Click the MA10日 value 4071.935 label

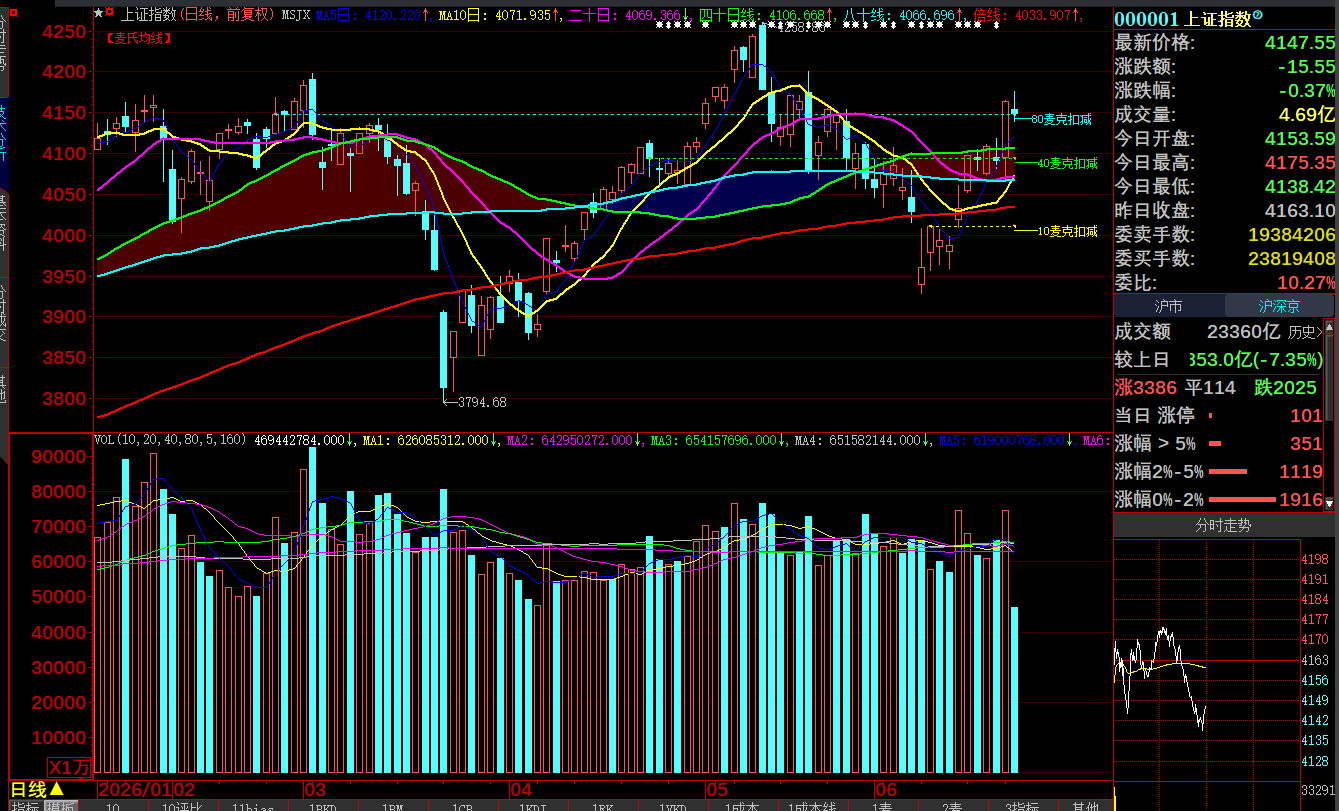[499, 15]
